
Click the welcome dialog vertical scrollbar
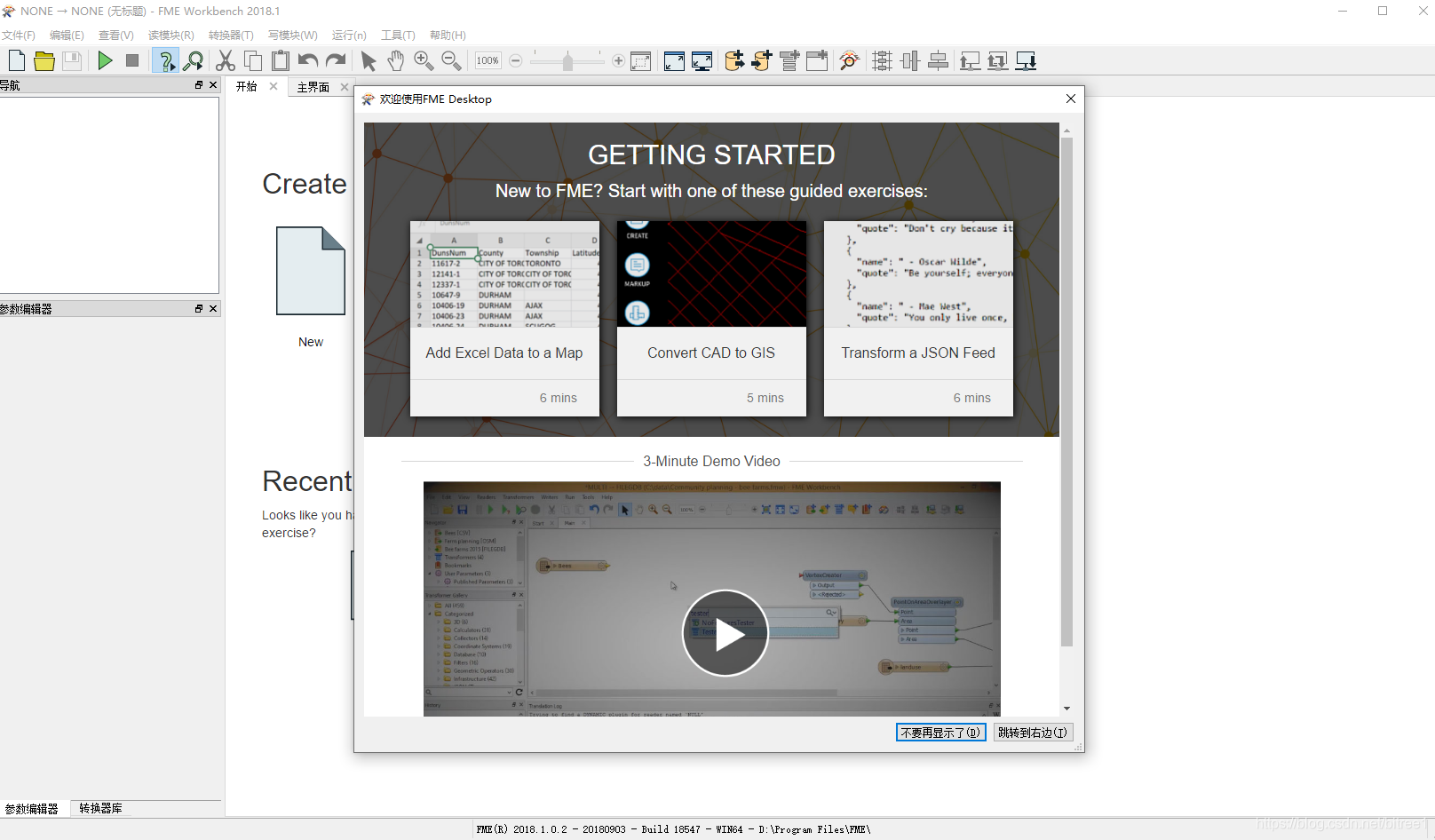coord(1066,392)
